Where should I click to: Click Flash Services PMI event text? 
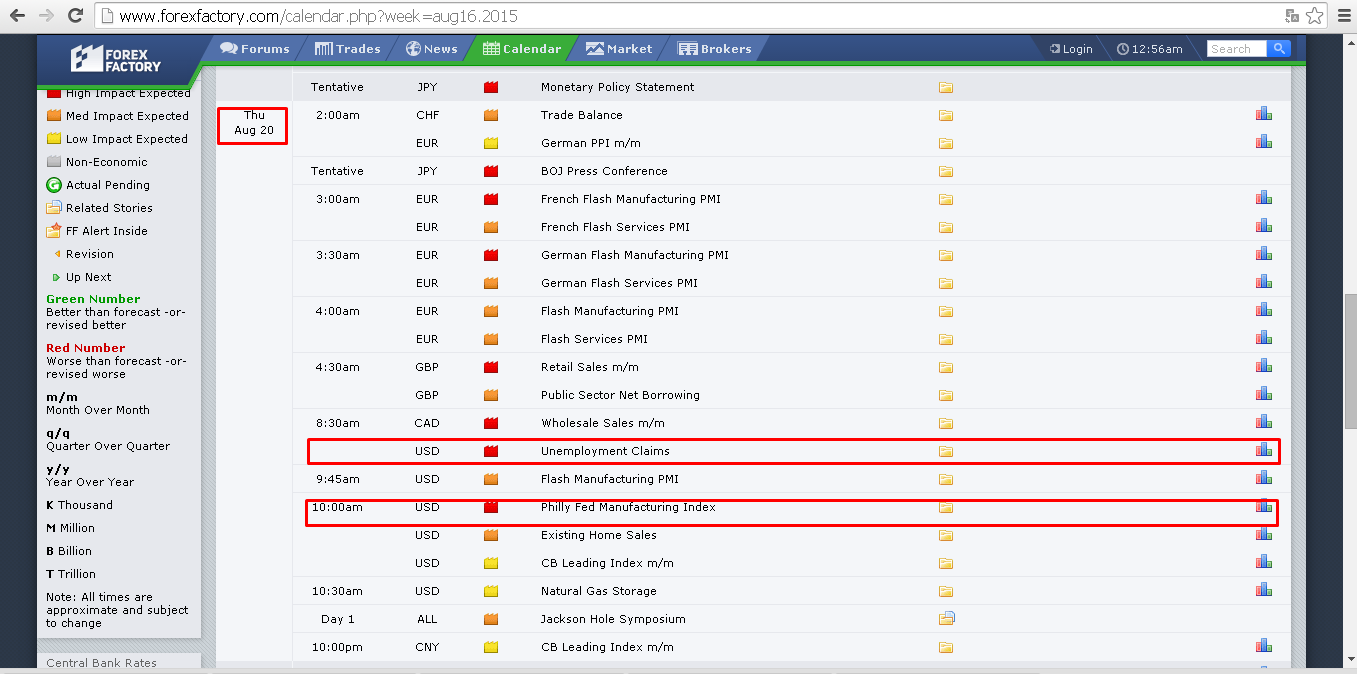(x=594, y=340)
